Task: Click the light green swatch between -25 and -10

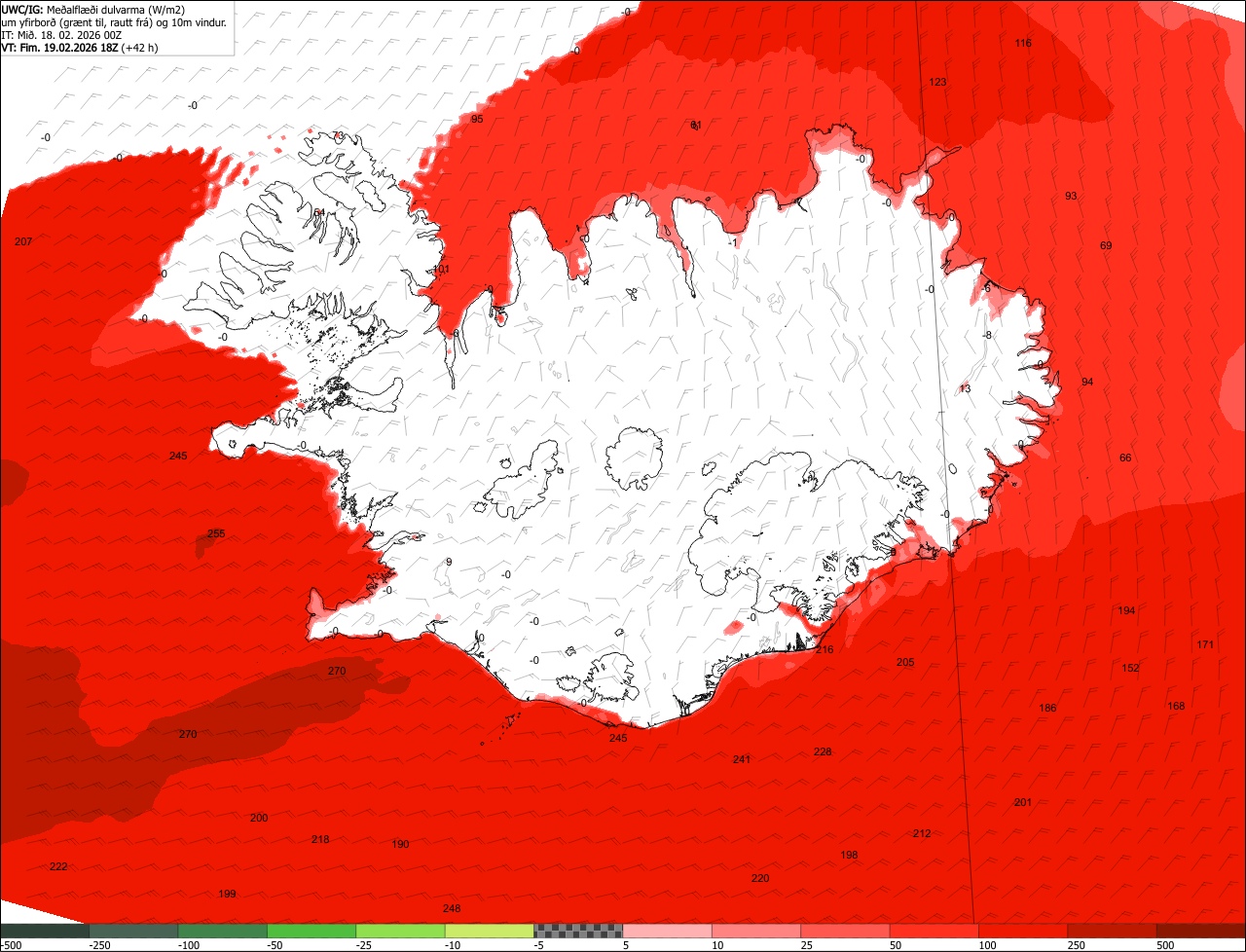Action: [400, 931]
